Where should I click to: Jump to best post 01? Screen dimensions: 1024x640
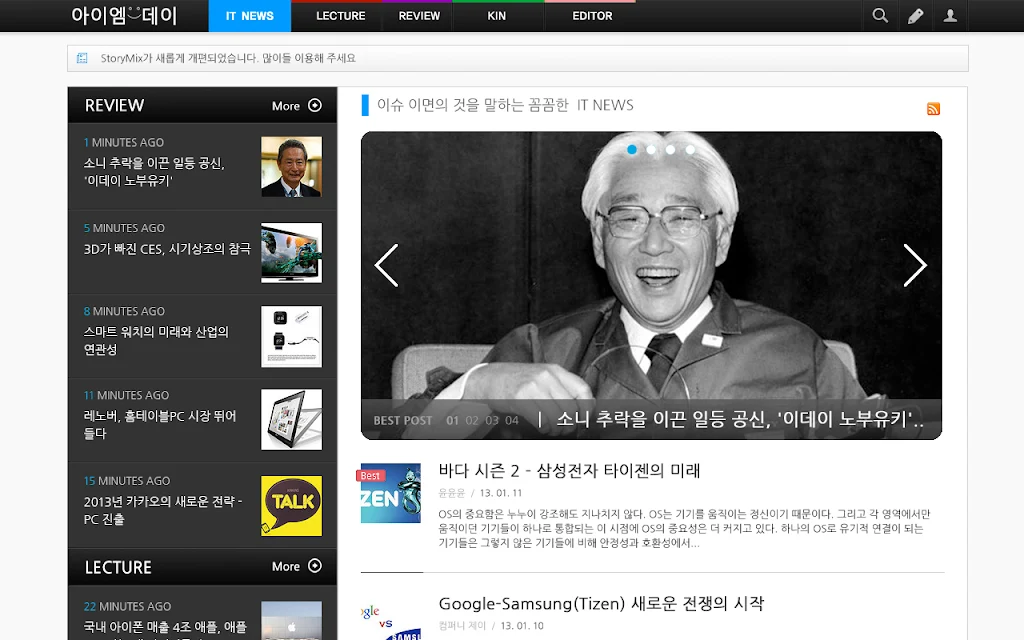pos(453,421)
